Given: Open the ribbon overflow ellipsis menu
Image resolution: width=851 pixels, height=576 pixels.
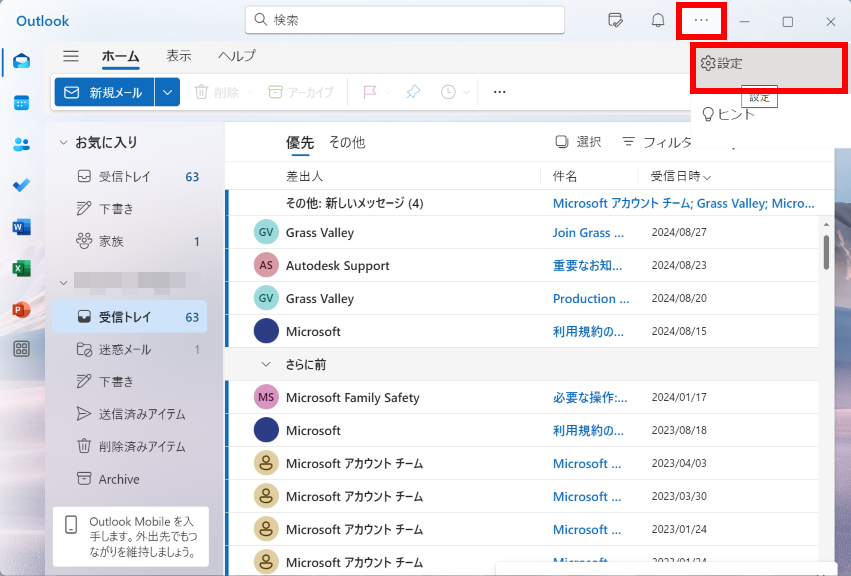Looking at the screenshot, I should point(500,92).
